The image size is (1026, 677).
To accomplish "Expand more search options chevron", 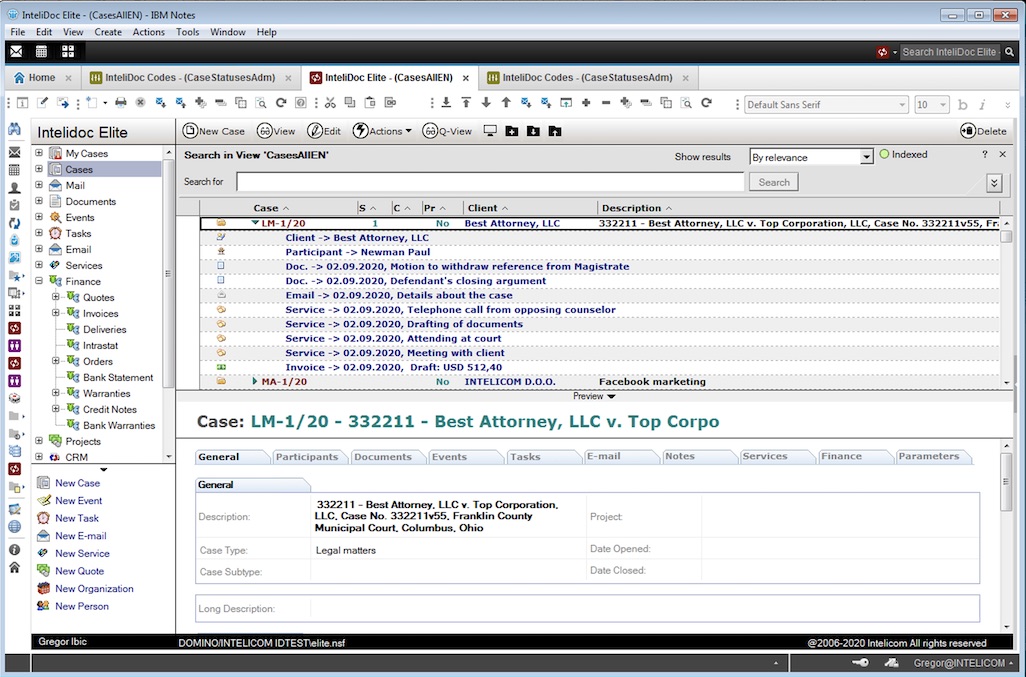I will (x=994, y=182).
